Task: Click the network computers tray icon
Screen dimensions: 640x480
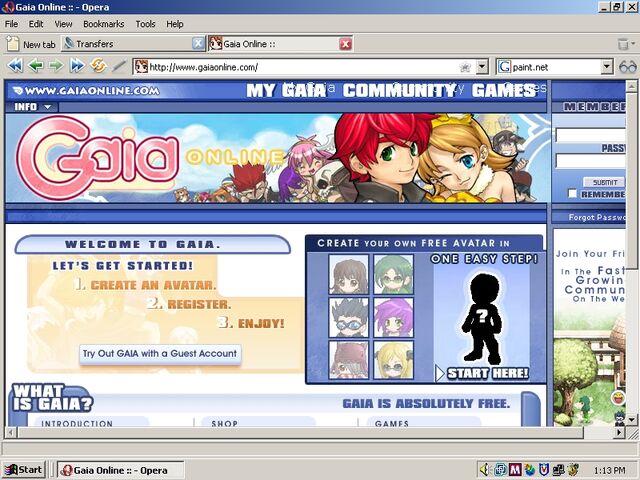Action: tap(558, 470)
